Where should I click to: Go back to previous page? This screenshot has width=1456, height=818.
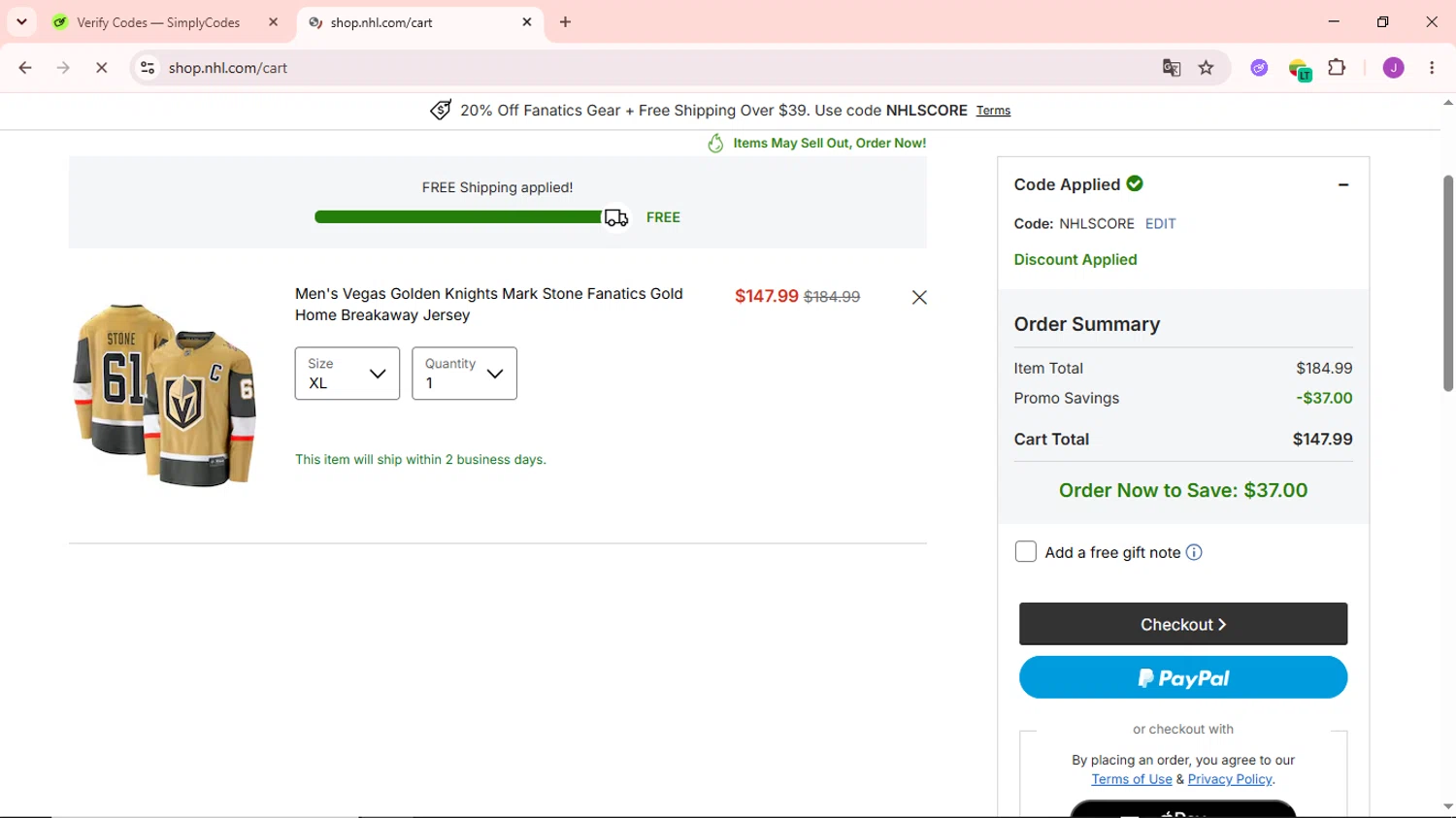click(x=25, y=68)
